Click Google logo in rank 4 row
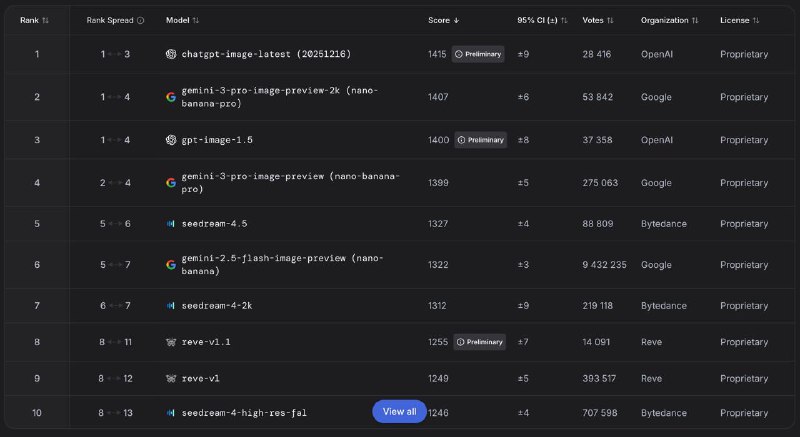Viewport: 800px width, 437px height. pyautogui.click(x=171, y=183)
